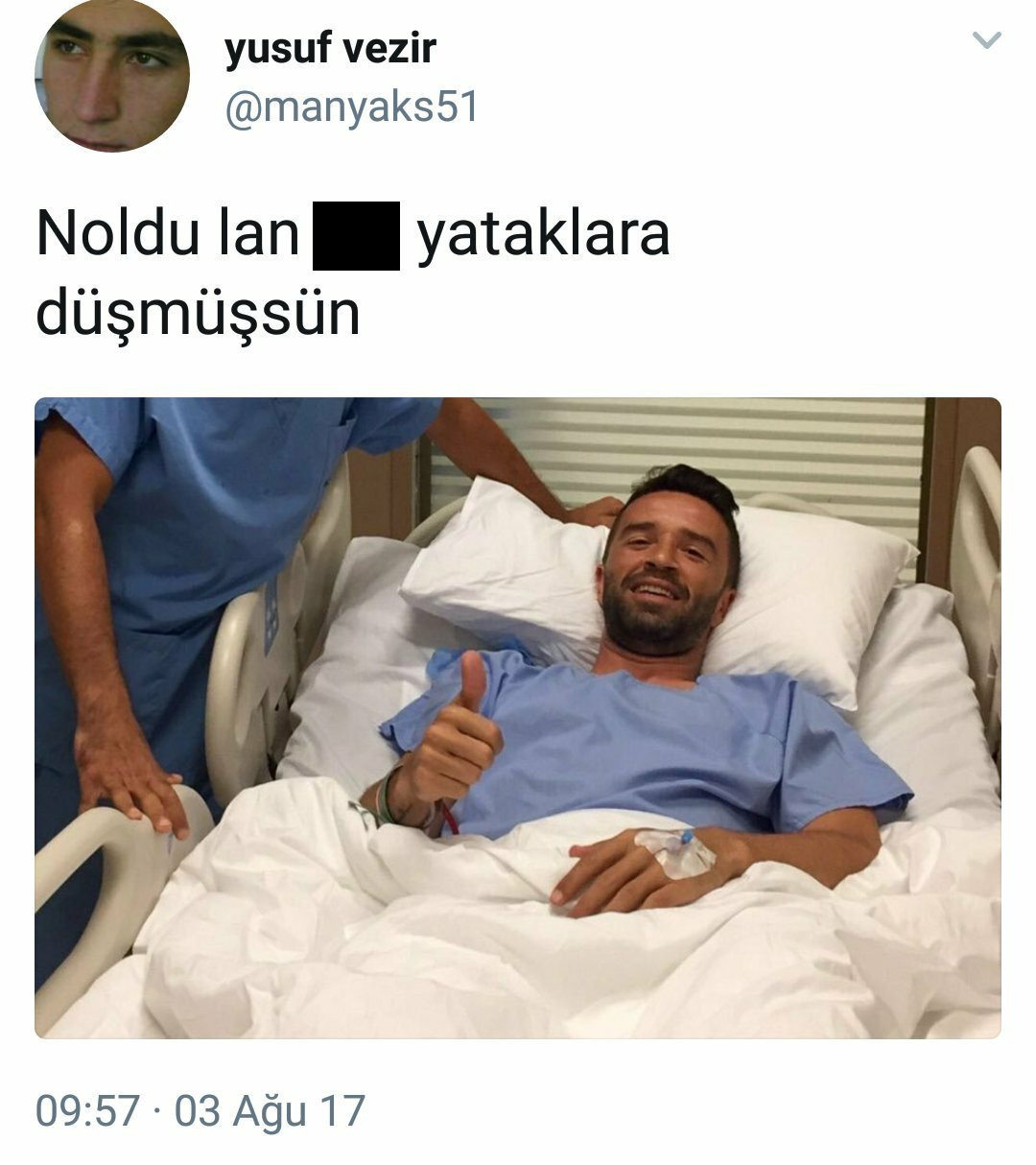Click the blacked-out word in the tweet
Viewport: 1036px width, 1165px height.
point(357,236)
